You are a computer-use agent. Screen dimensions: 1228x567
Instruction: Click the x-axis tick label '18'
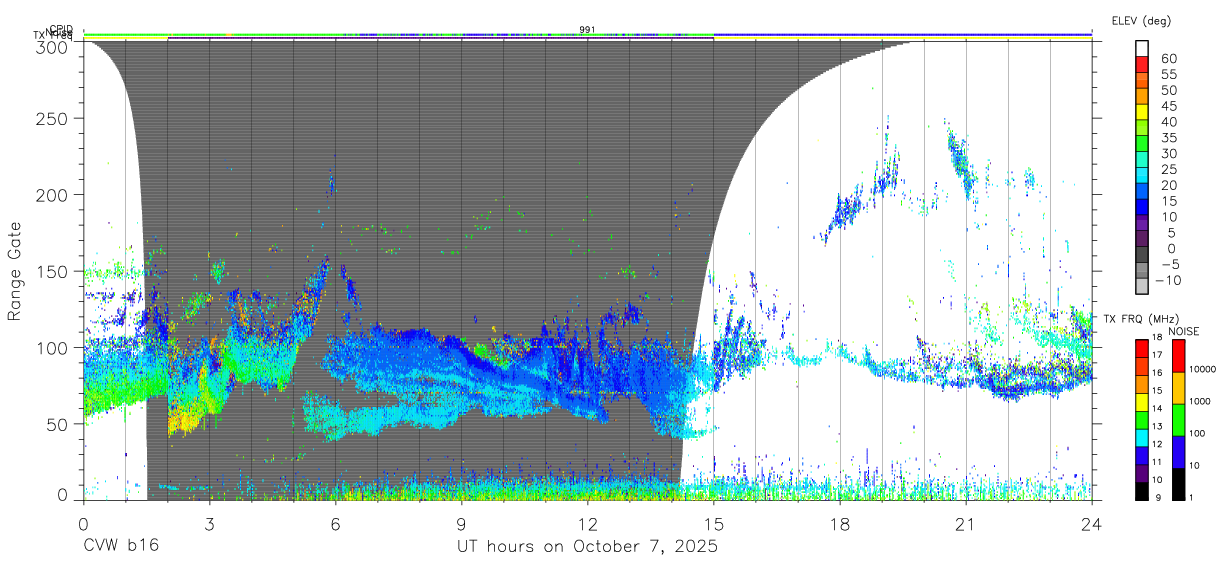(x=840, y=524)
